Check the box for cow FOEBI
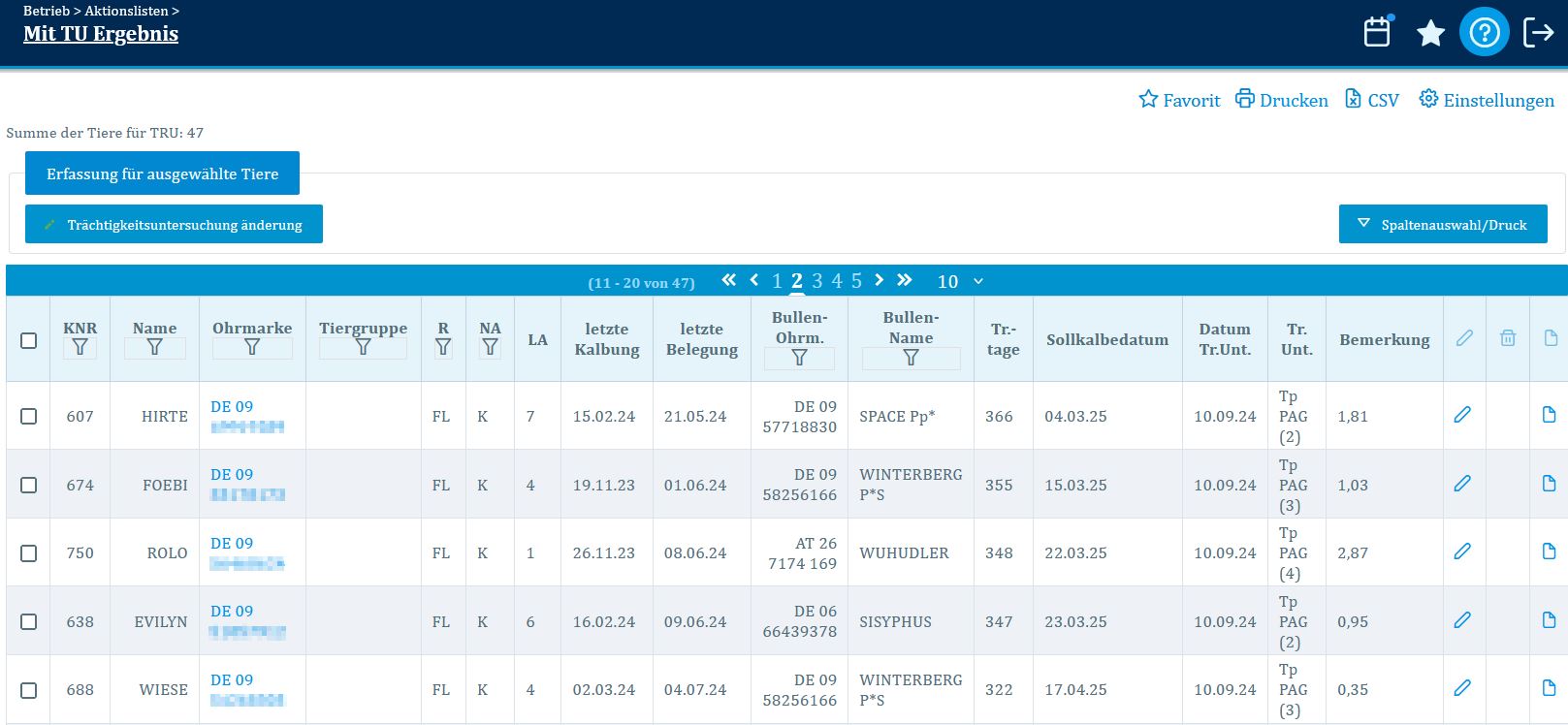Image resolution: width=1568 pixels, height=725 pixels. tap(29, 485)
